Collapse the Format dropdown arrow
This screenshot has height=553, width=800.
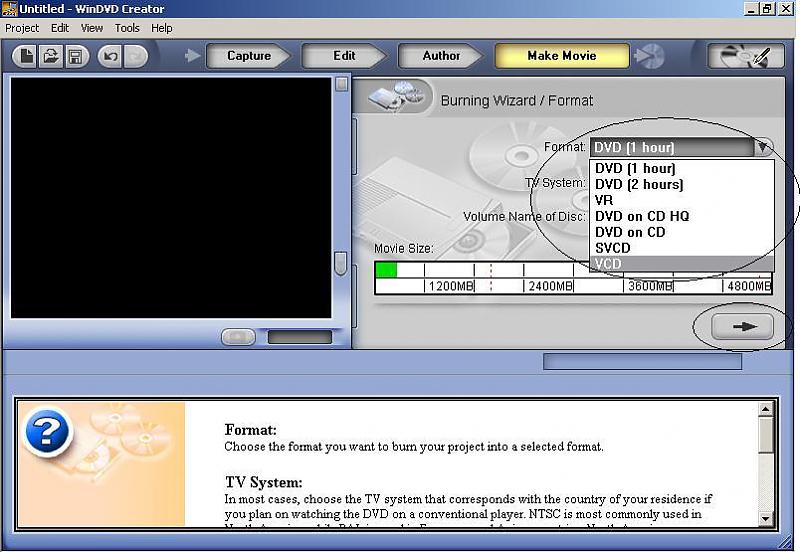[763, 147]
